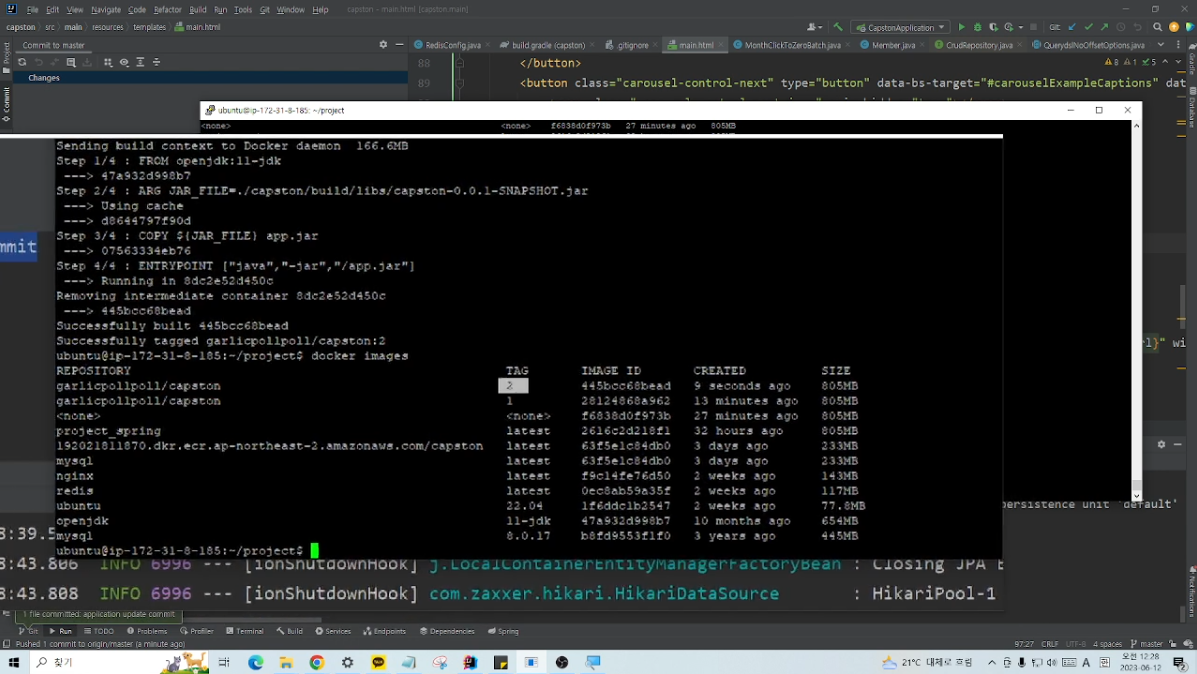Open Chrome from the taskbar

coord(317,663)
